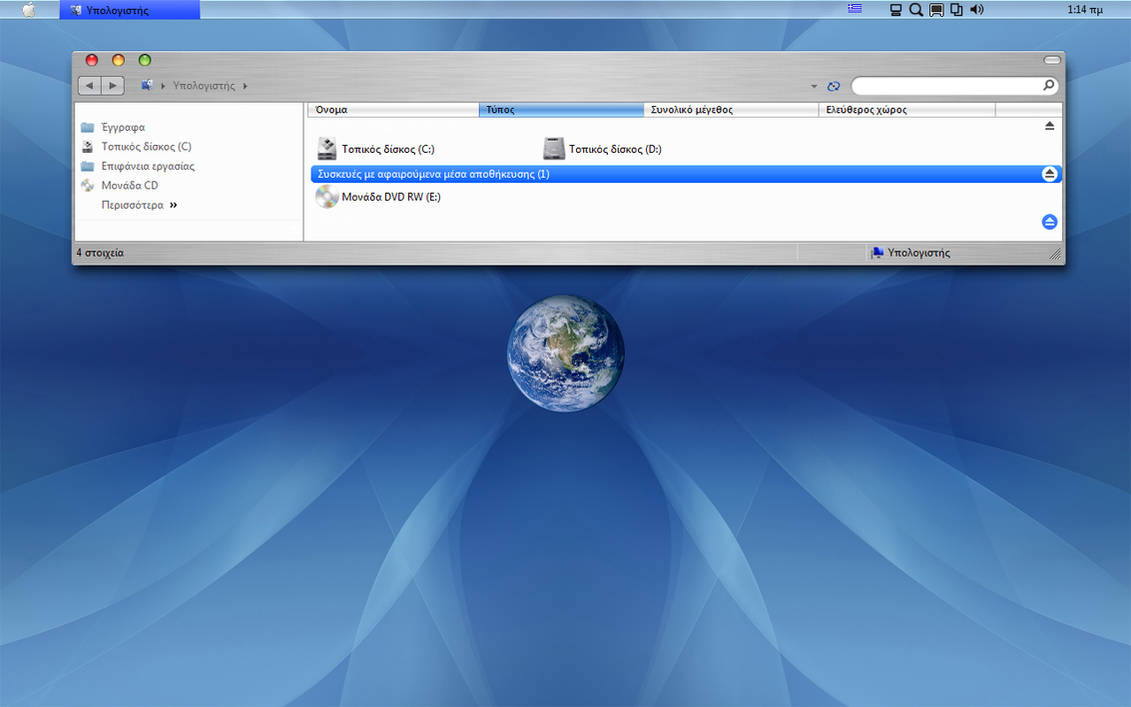The width and height of the screenshot is (1131, 707).
Task: Open the Μονάδα DVD RW (E:) disc icon
Action: click(326, 196)
